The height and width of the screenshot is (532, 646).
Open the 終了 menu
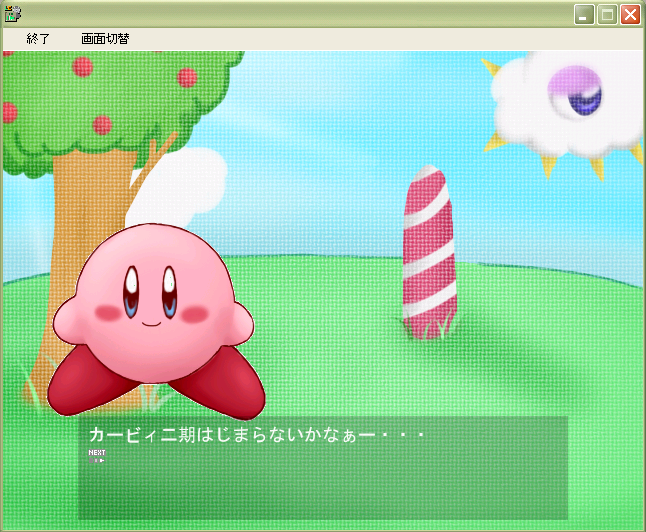tap(38, 39)
